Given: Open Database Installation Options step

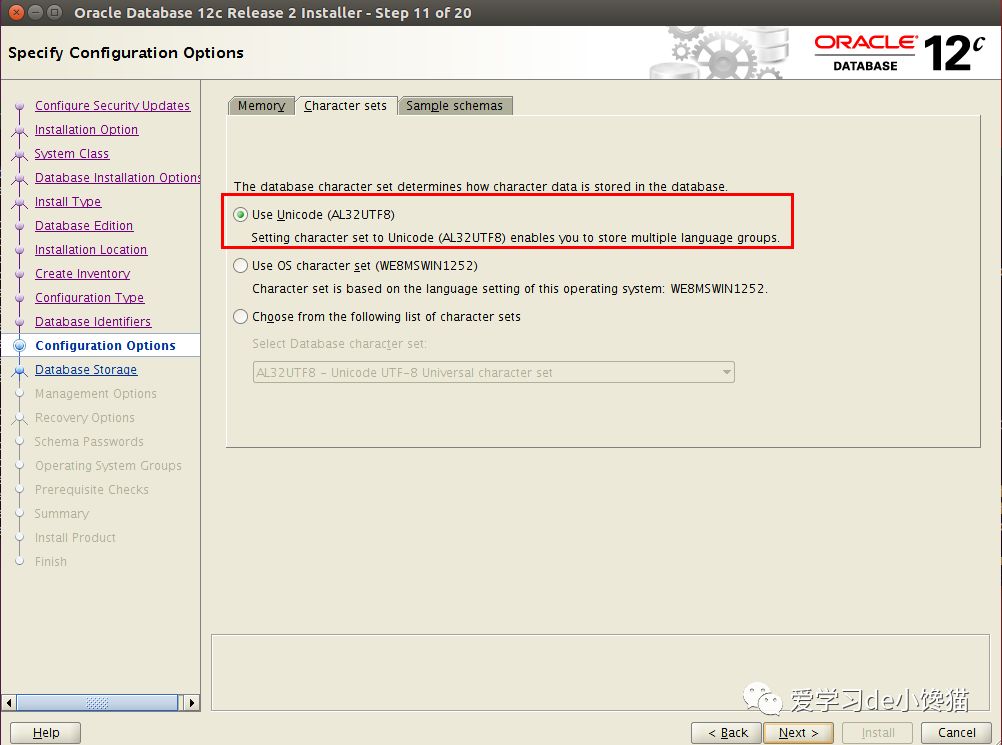Looking at the screenshot, I should click(118, 178).
